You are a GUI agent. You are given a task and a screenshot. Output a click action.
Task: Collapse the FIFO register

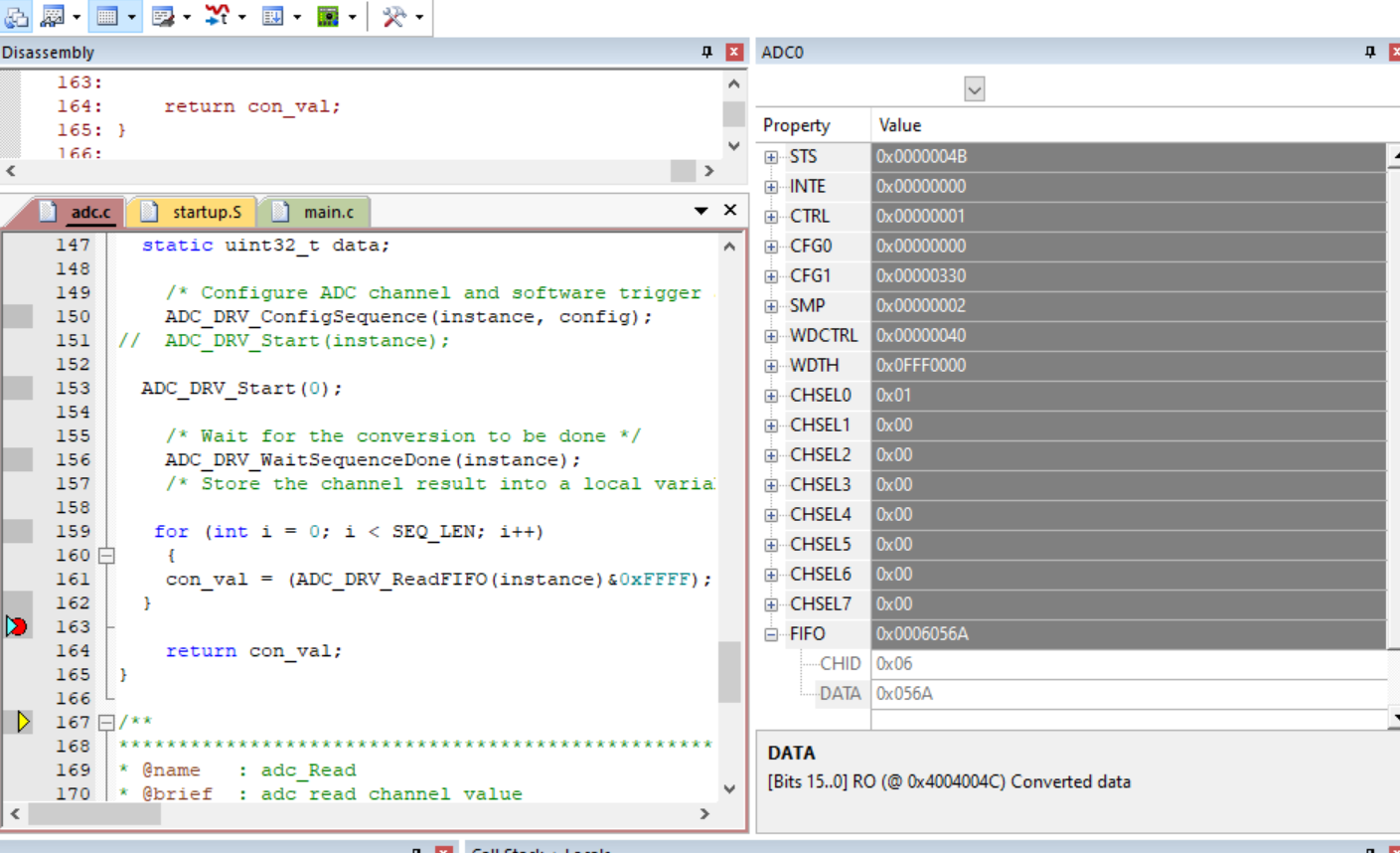click(x=771, y=634)
